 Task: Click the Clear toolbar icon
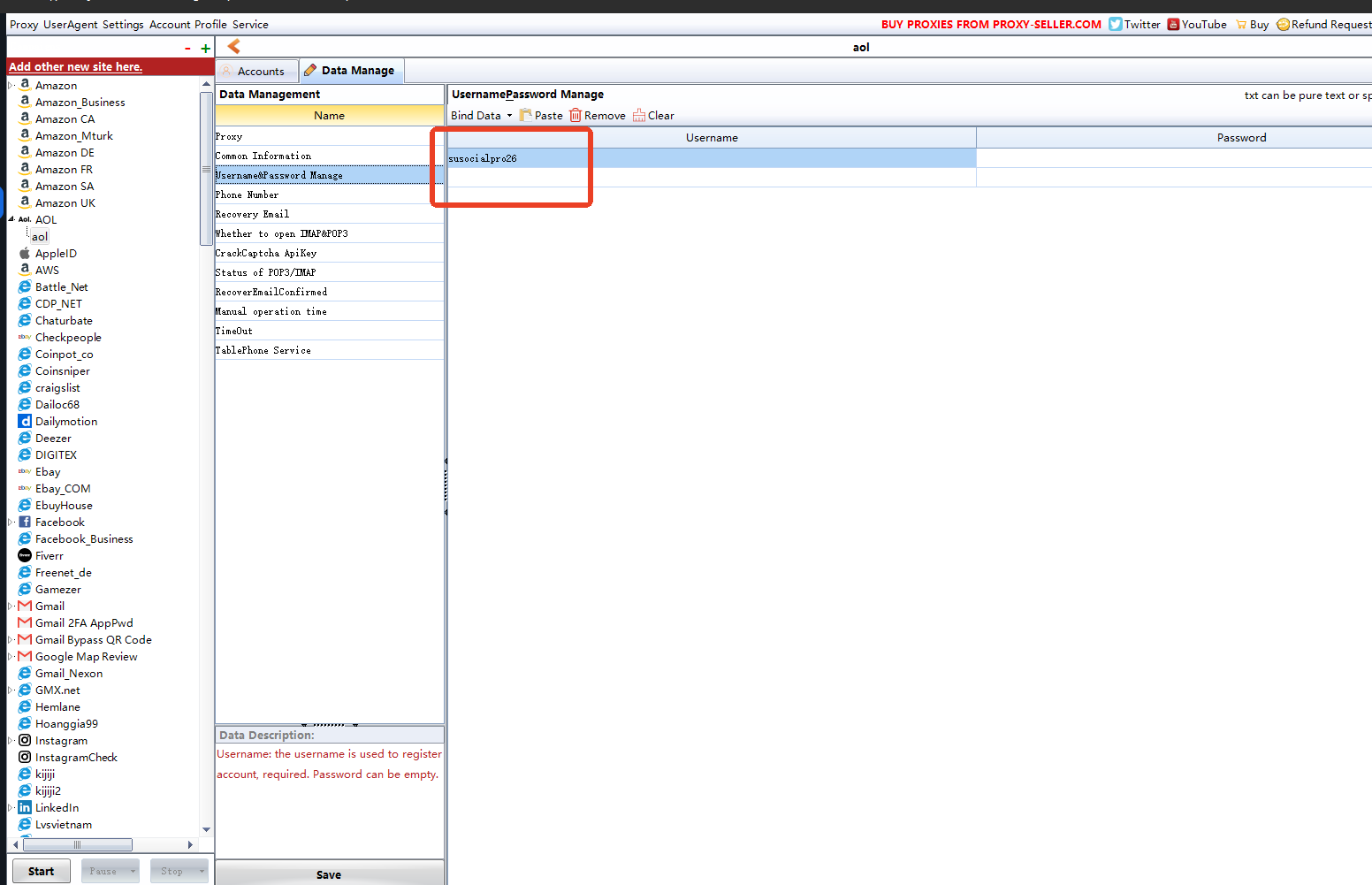(x=639, y=116)
